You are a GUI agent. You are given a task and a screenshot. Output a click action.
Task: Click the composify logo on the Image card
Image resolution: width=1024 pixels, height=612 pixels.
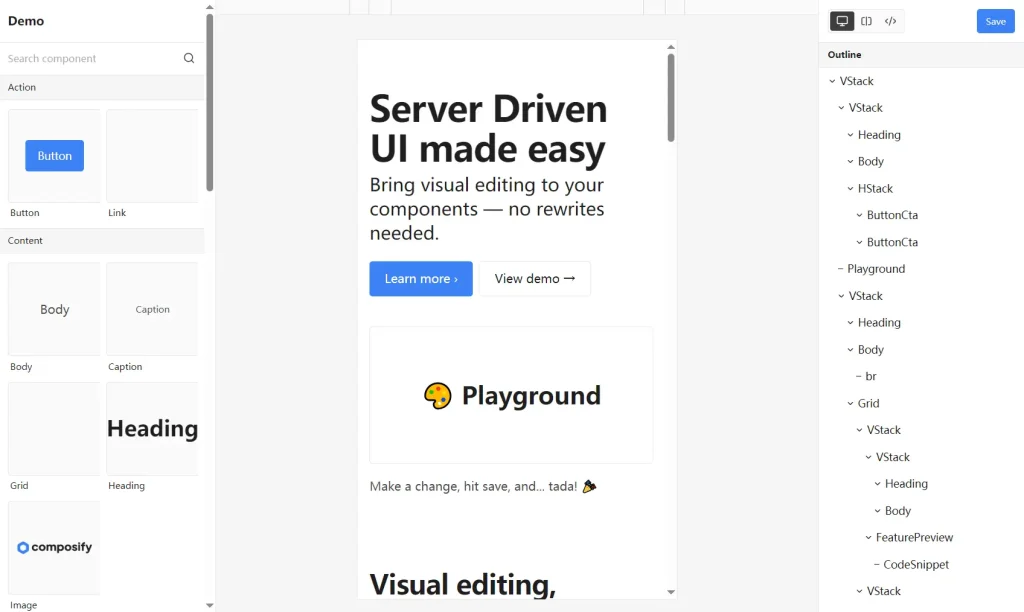click(x=53, y=547)
